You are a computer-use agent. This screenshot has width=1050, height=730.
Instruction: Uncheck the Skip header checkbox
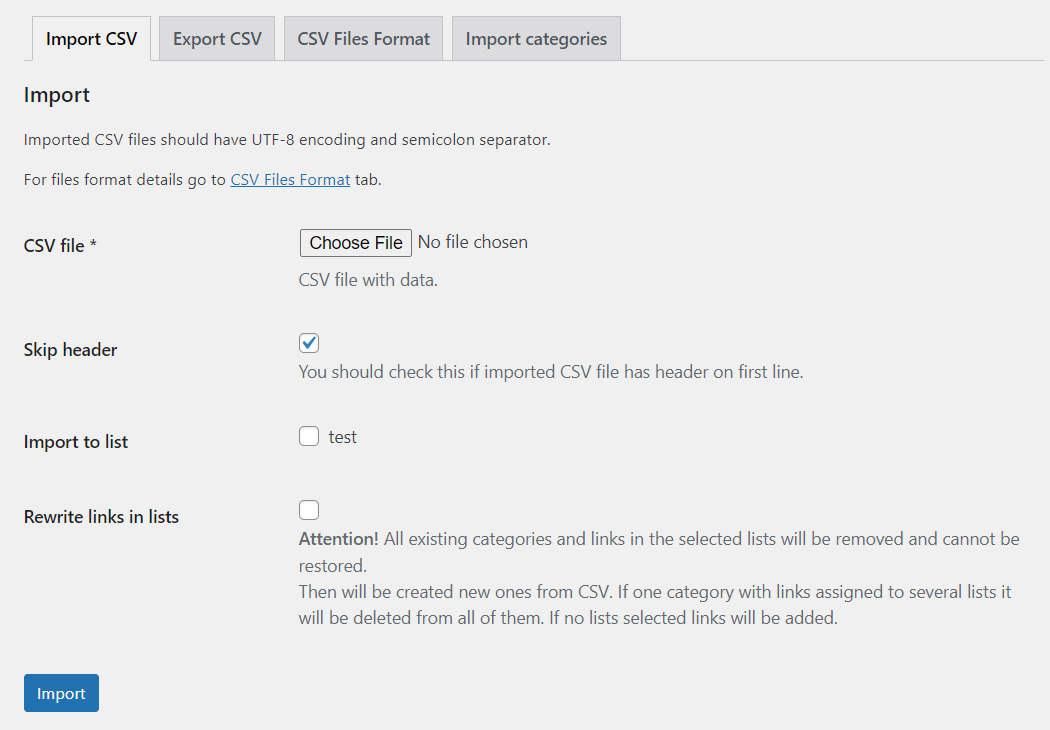[x=309, y=343]
